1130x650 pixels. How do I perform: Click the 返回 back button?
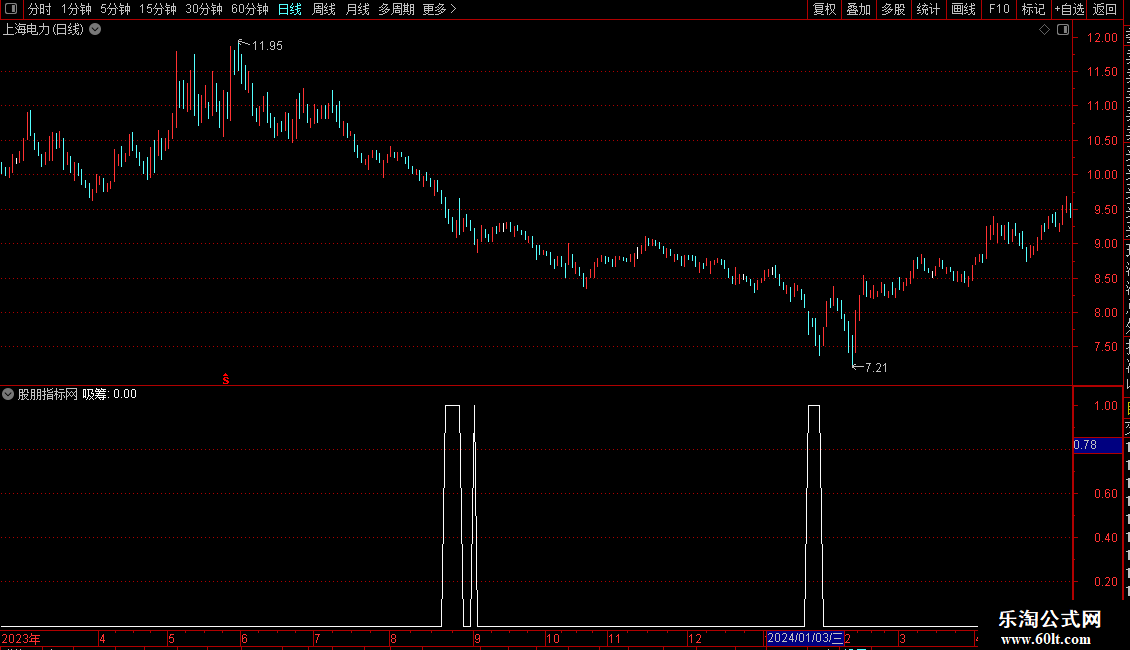[1104, 9]
